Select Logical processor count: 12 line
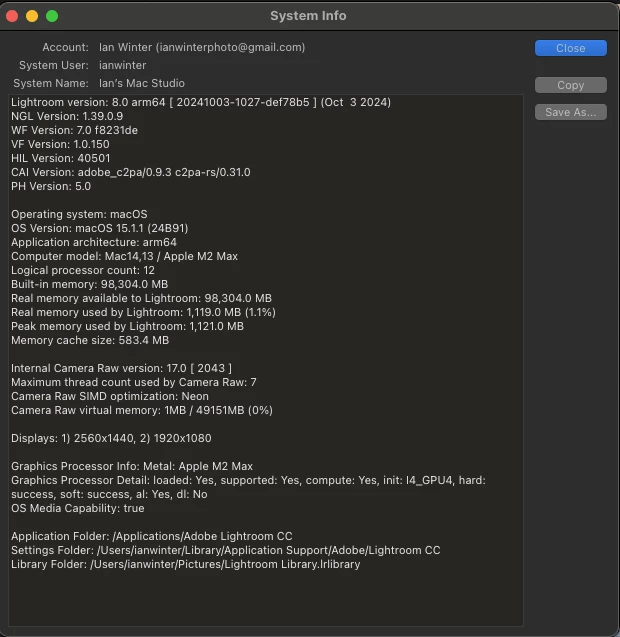Screen dimensions: 620x637 83,271
